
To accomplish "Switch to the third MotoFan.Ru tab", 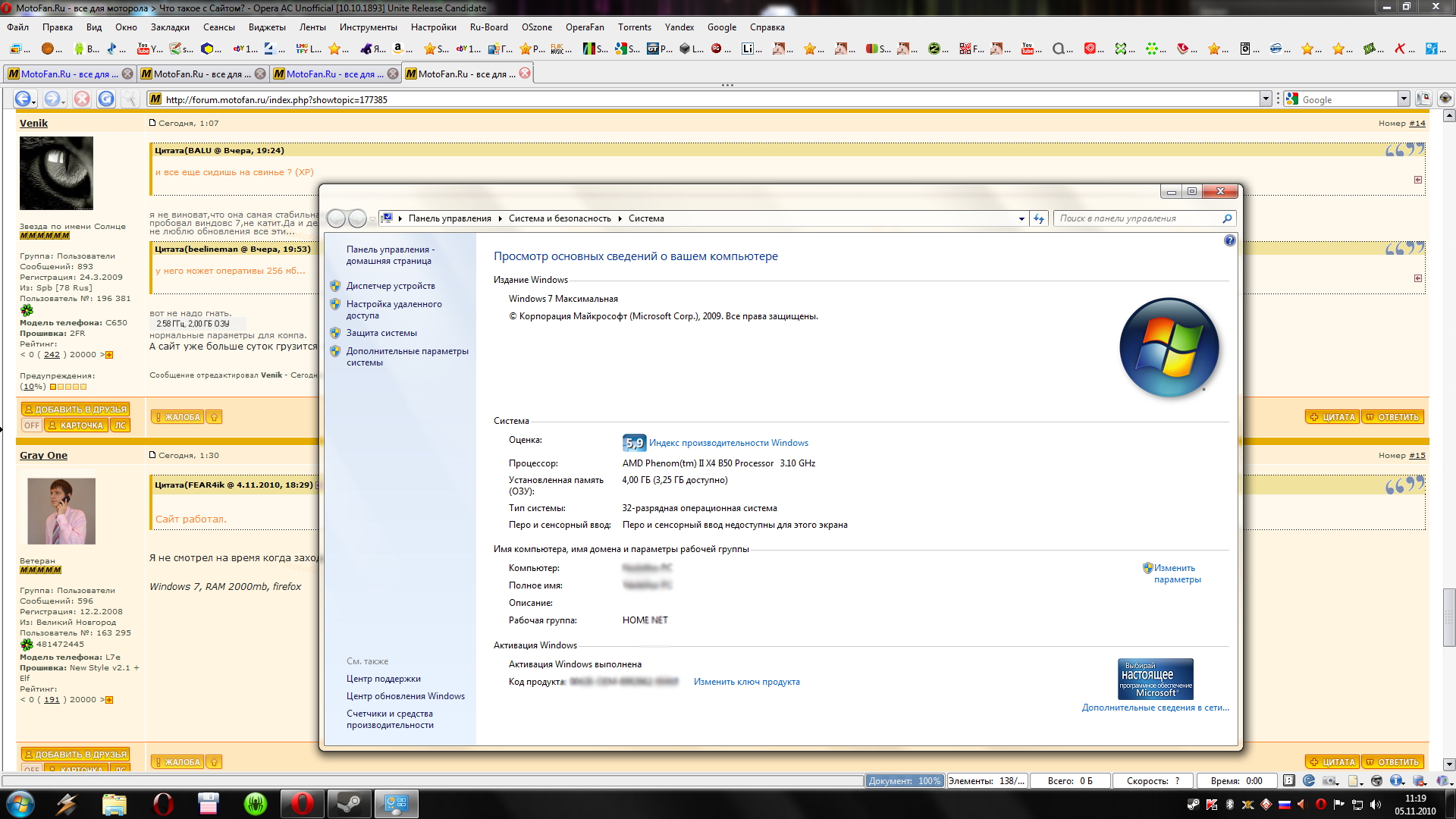I will coord(335,74).
